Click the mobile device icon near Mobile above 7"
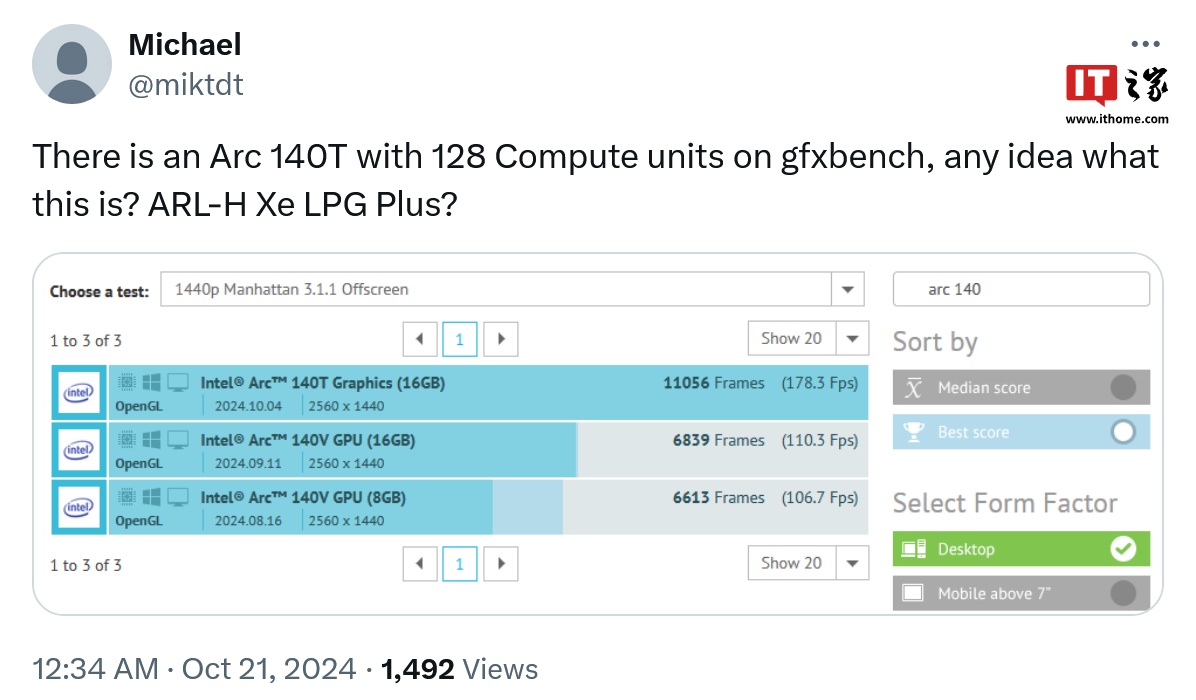1196x700 pixels. 914,592
